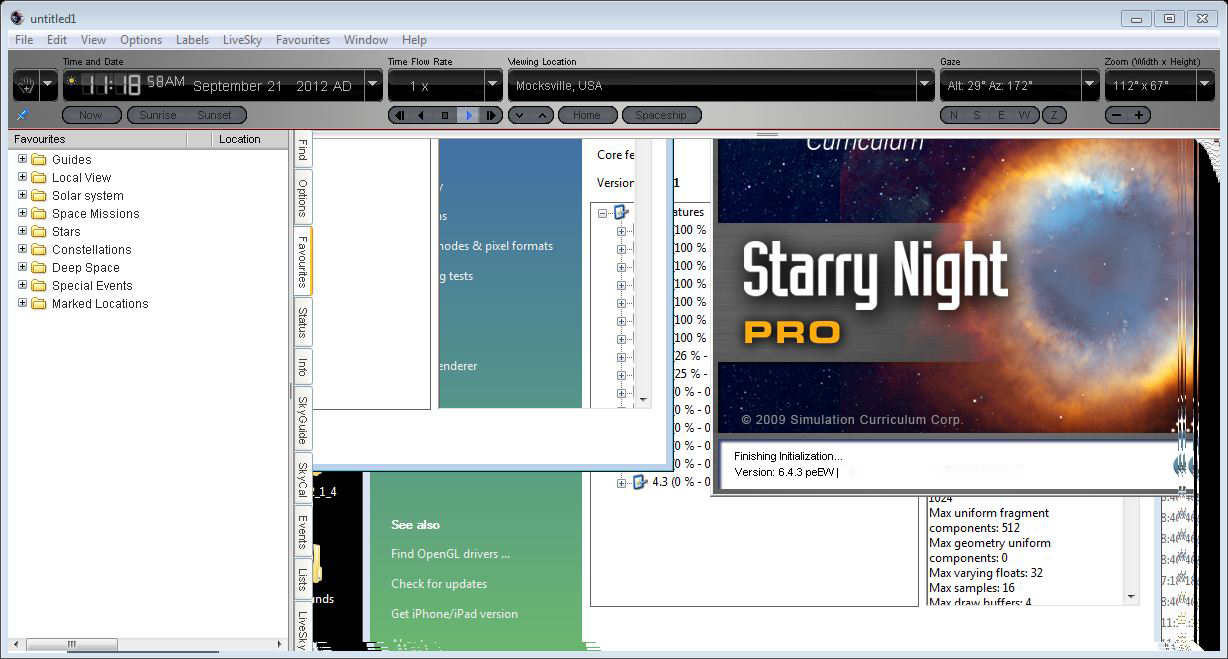Image resolution: width=1228 pixels, height=659 pixels.
Task: Click the Now time button
Action: click(x=91, y=115)
